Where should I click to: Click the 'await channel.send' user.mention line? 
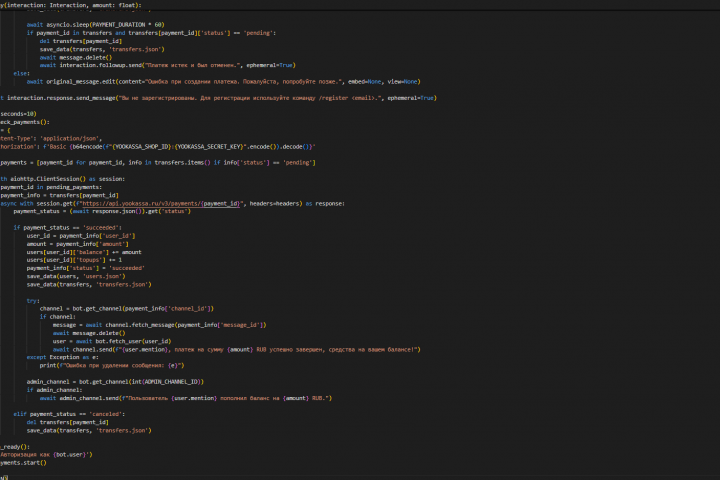click(236, 350)
